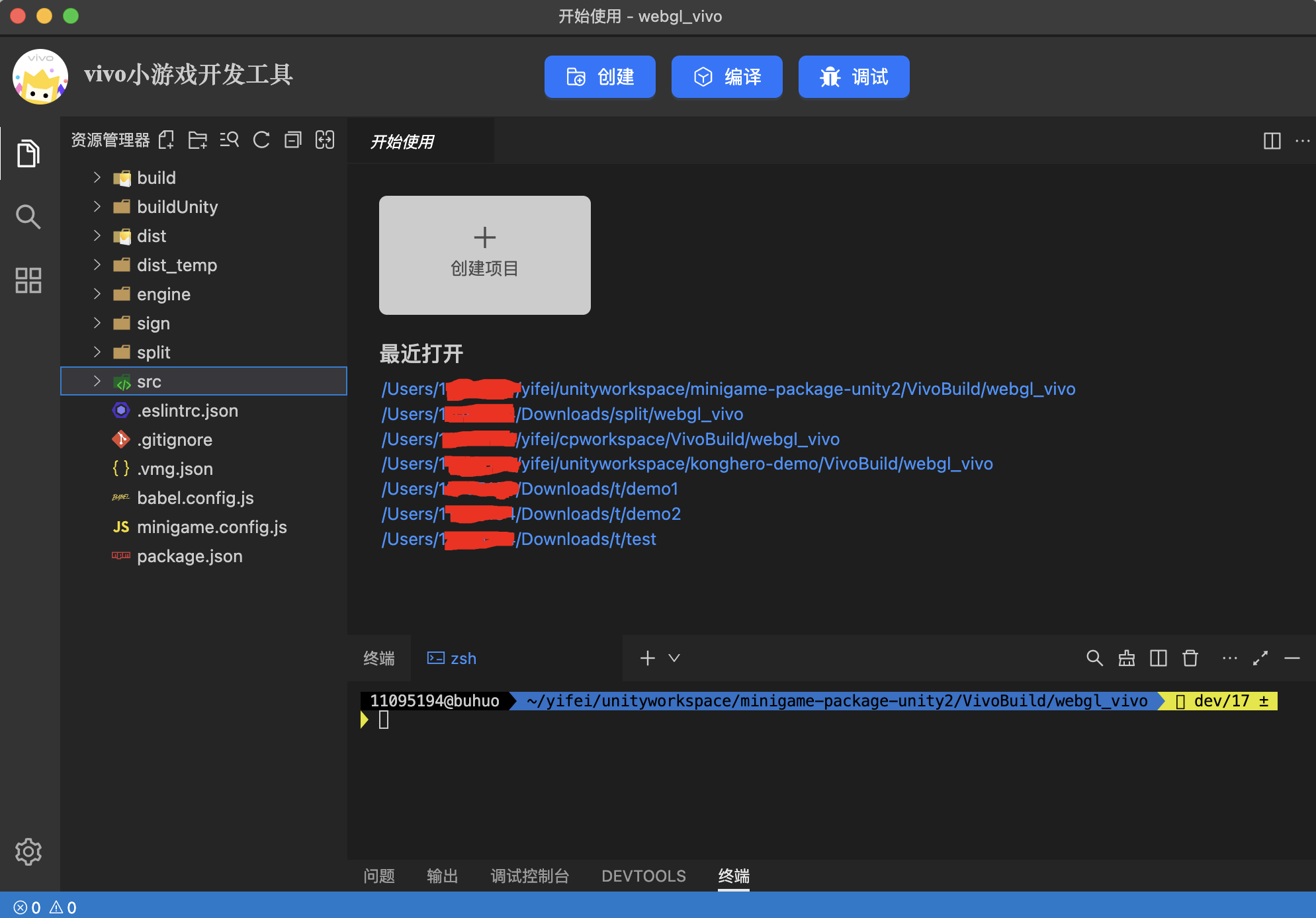Open the babel.config.js file

pyautogui.click(x=204, y=497)
